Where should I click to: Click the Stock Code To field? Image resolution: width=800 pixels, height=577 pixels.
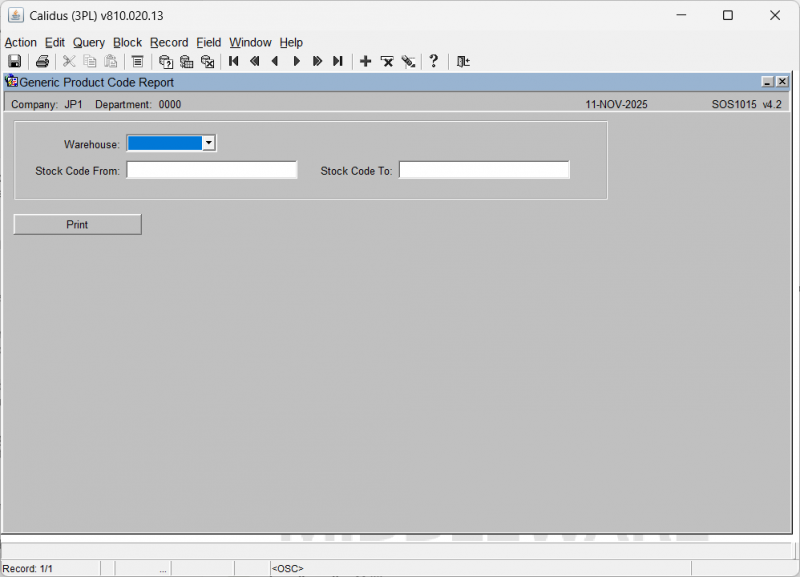pyautogui.click(x=484, y=171)
